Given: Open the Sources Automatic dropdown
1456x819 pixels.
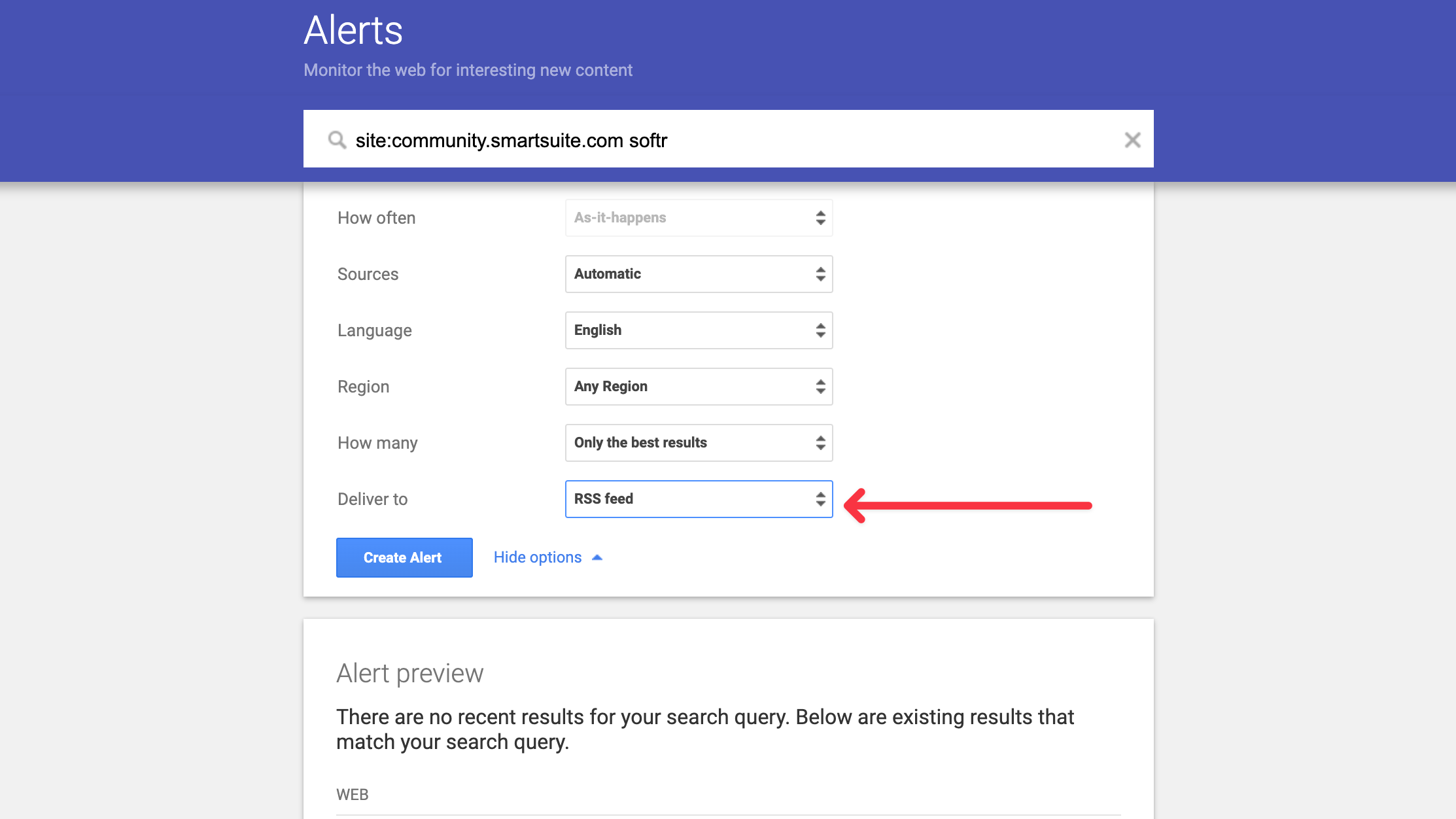Looking at the screenshot, I should click(698, 274).
